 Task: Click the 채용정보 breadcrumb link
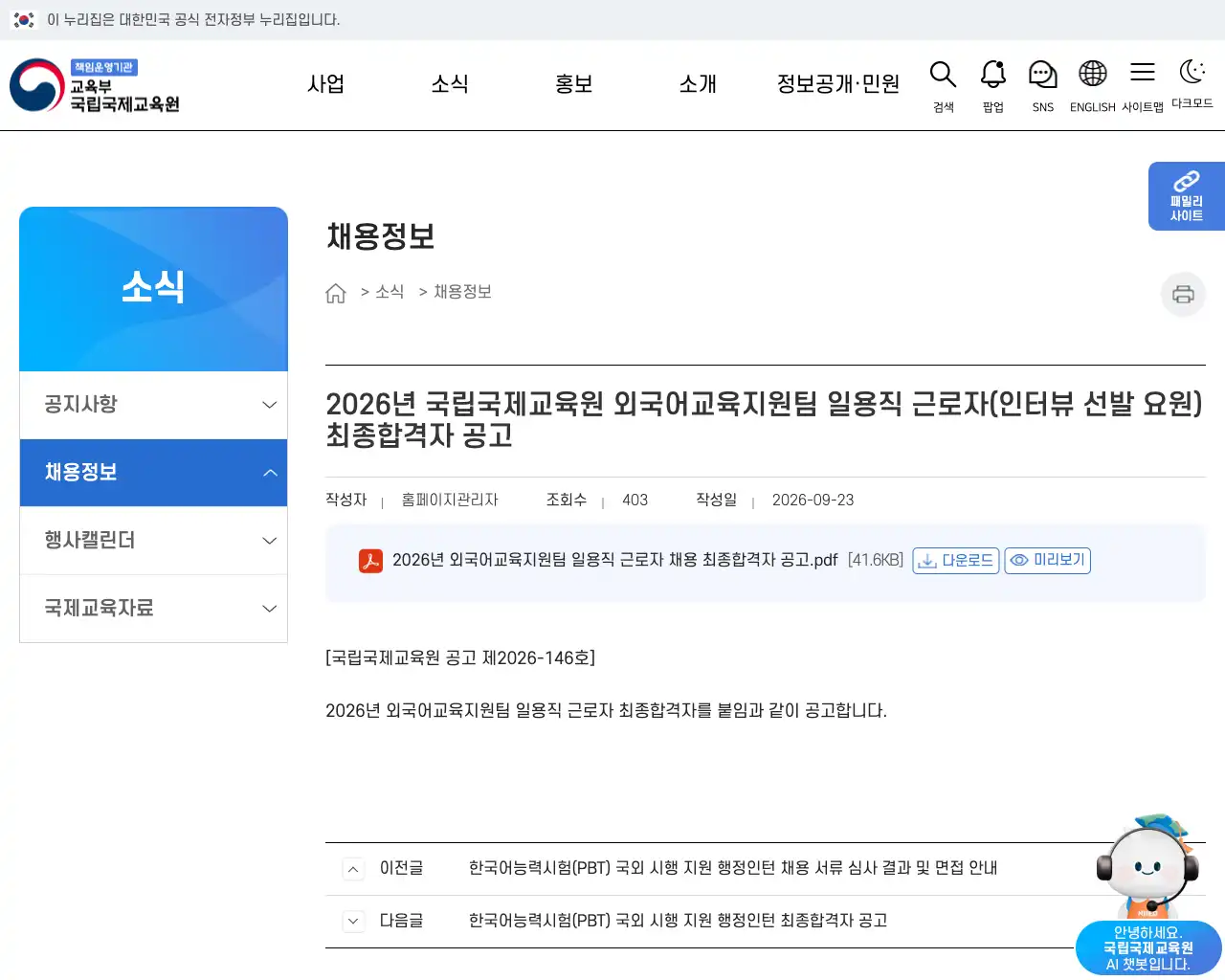(x=462, y=292)
